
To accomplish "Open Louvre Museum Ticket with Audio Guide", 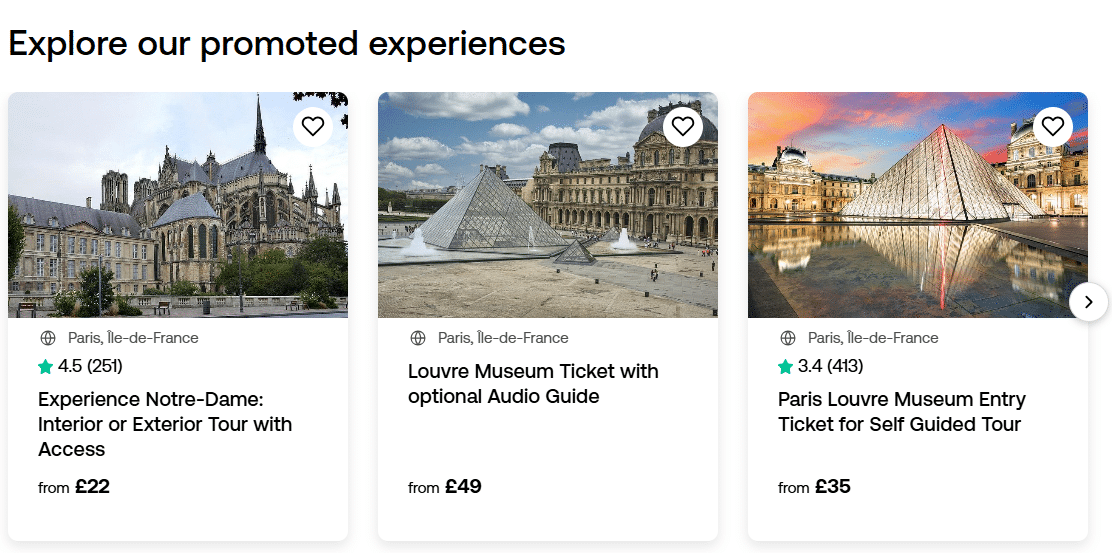I will [533, 384].
